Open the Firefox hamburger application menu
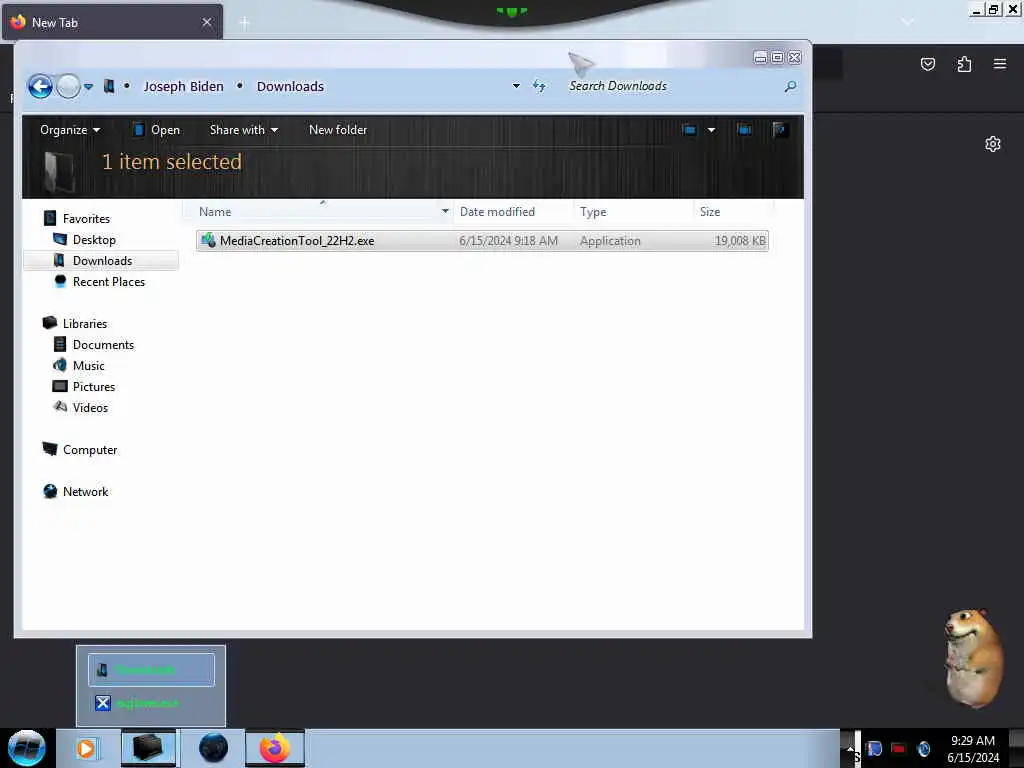This screenshot has width=1024, height=768. tap(1000, 64)
